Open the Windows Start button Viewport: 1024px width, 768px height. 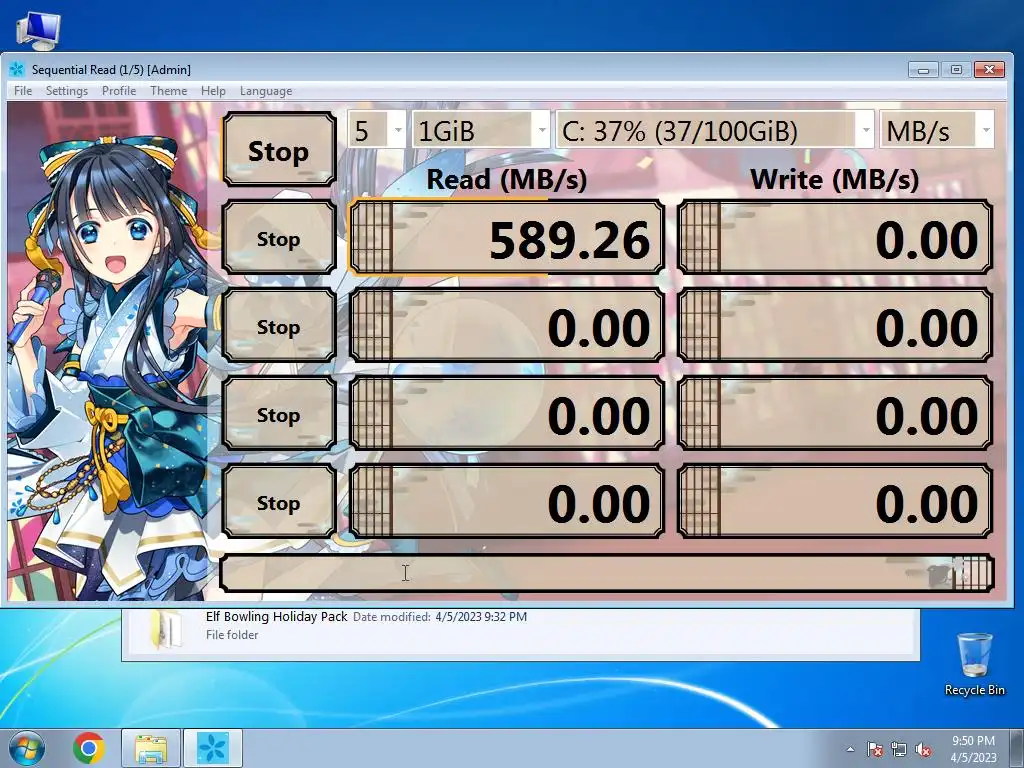coord(27,748)
